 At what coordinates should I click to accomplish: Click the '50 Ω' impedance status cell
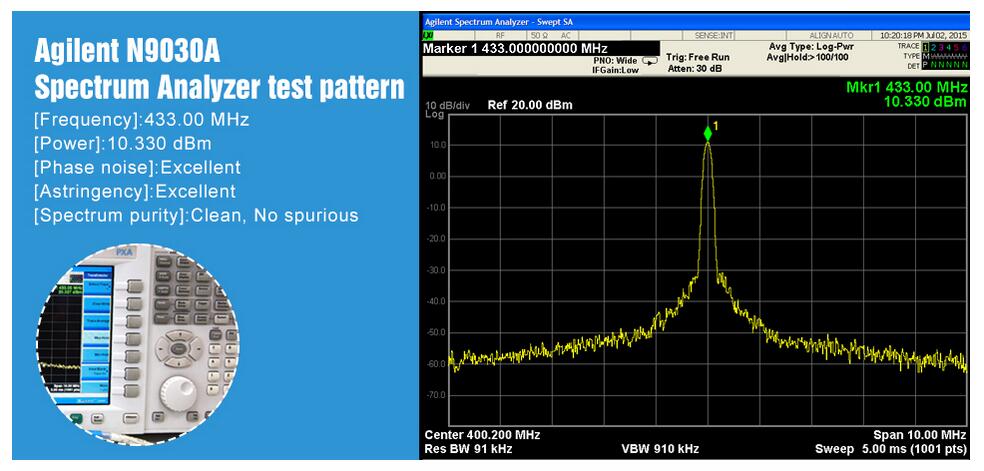(x=540, y=36)
